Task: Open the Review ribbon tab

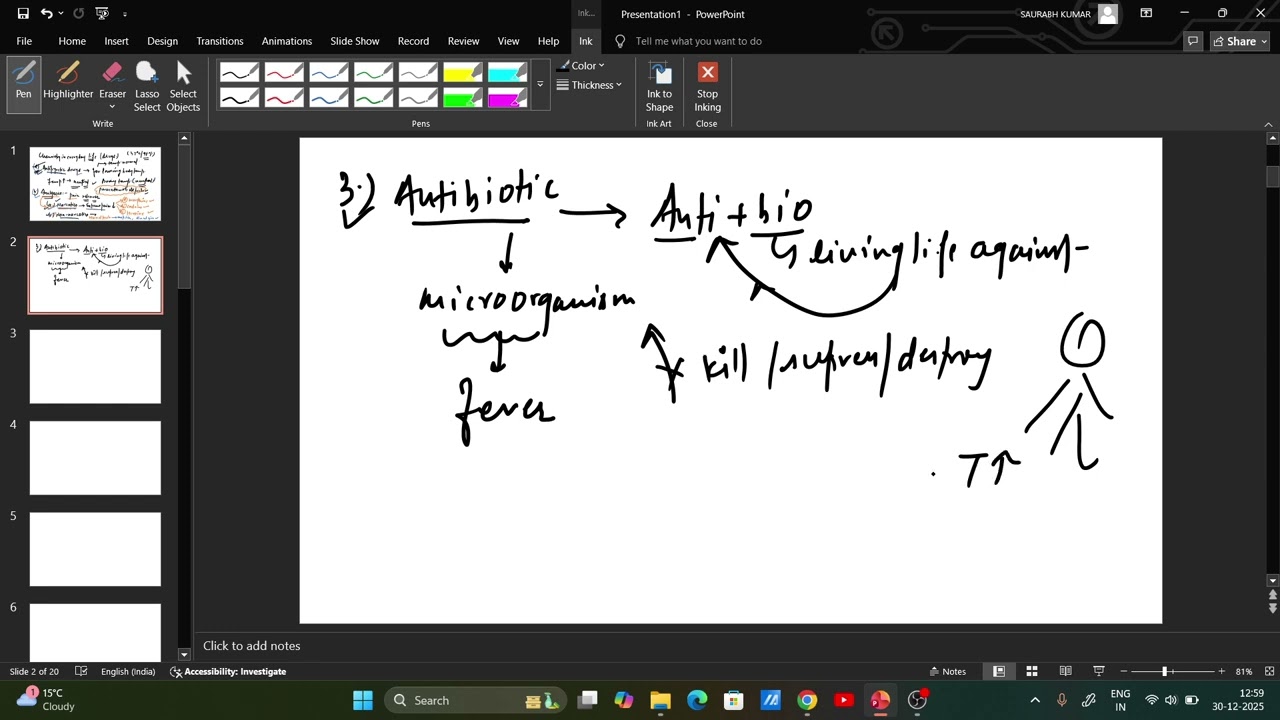Action: (463, 41)
